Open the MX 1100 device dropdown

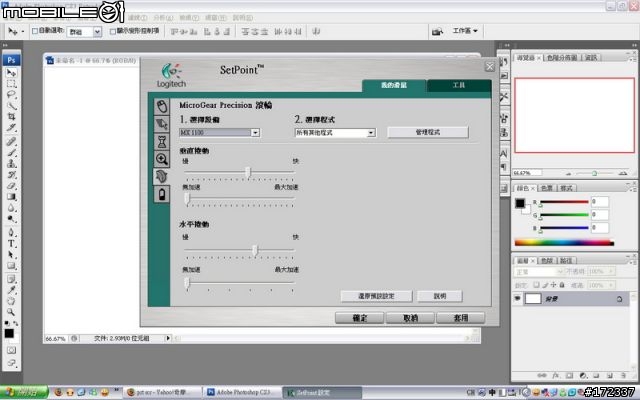[x=256, y=133]
